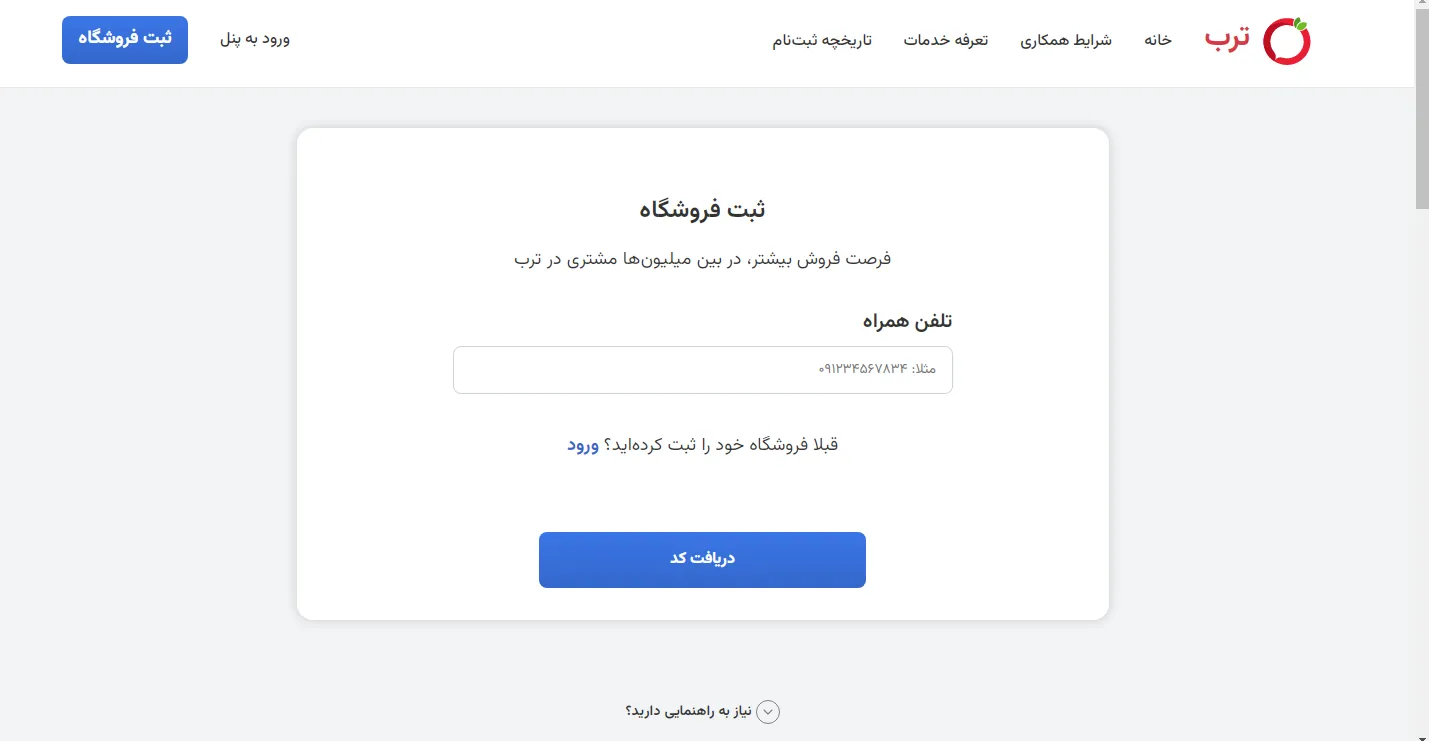Click the blue ثبت فروشگاه header button

[125, 40]
